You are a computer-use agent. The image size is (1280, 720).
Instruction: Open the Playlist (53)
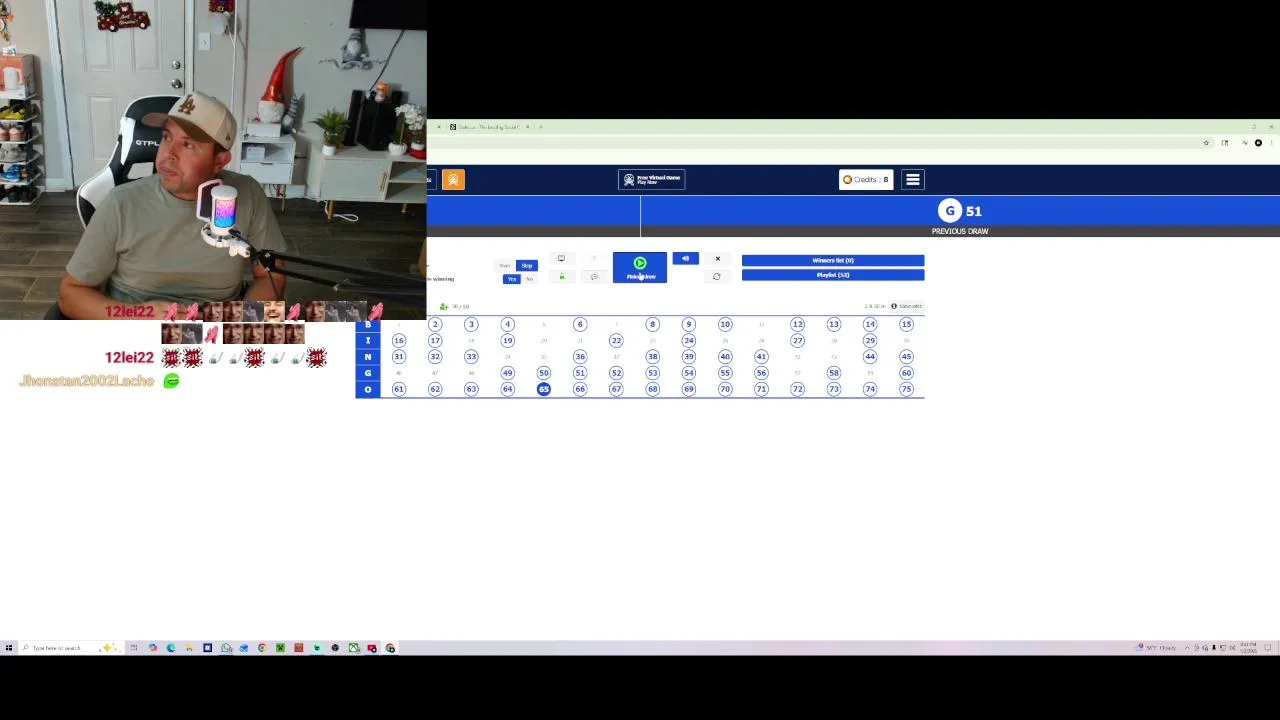point(833,275)
